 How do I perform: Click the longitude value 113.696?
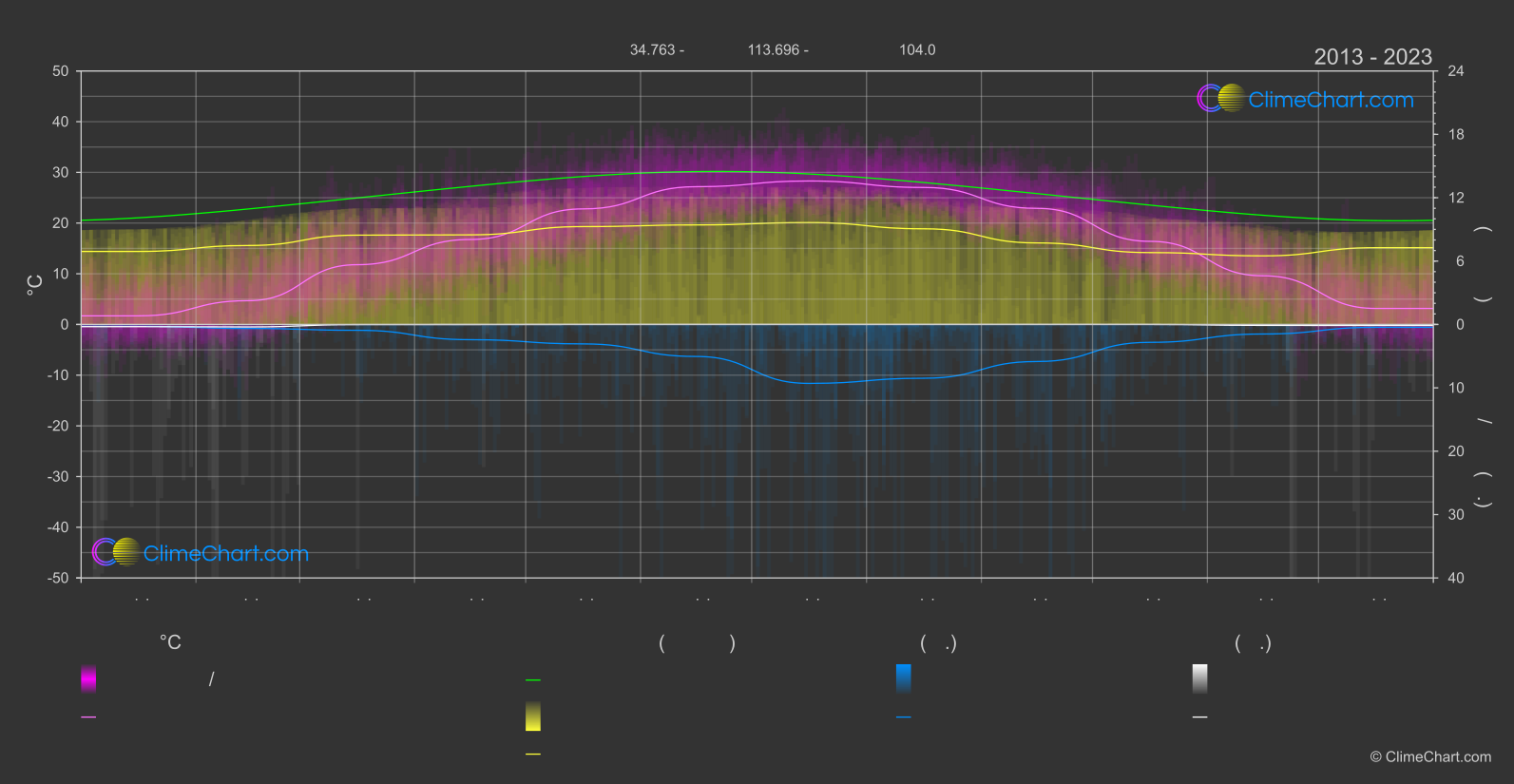click(x=774, y=49)
